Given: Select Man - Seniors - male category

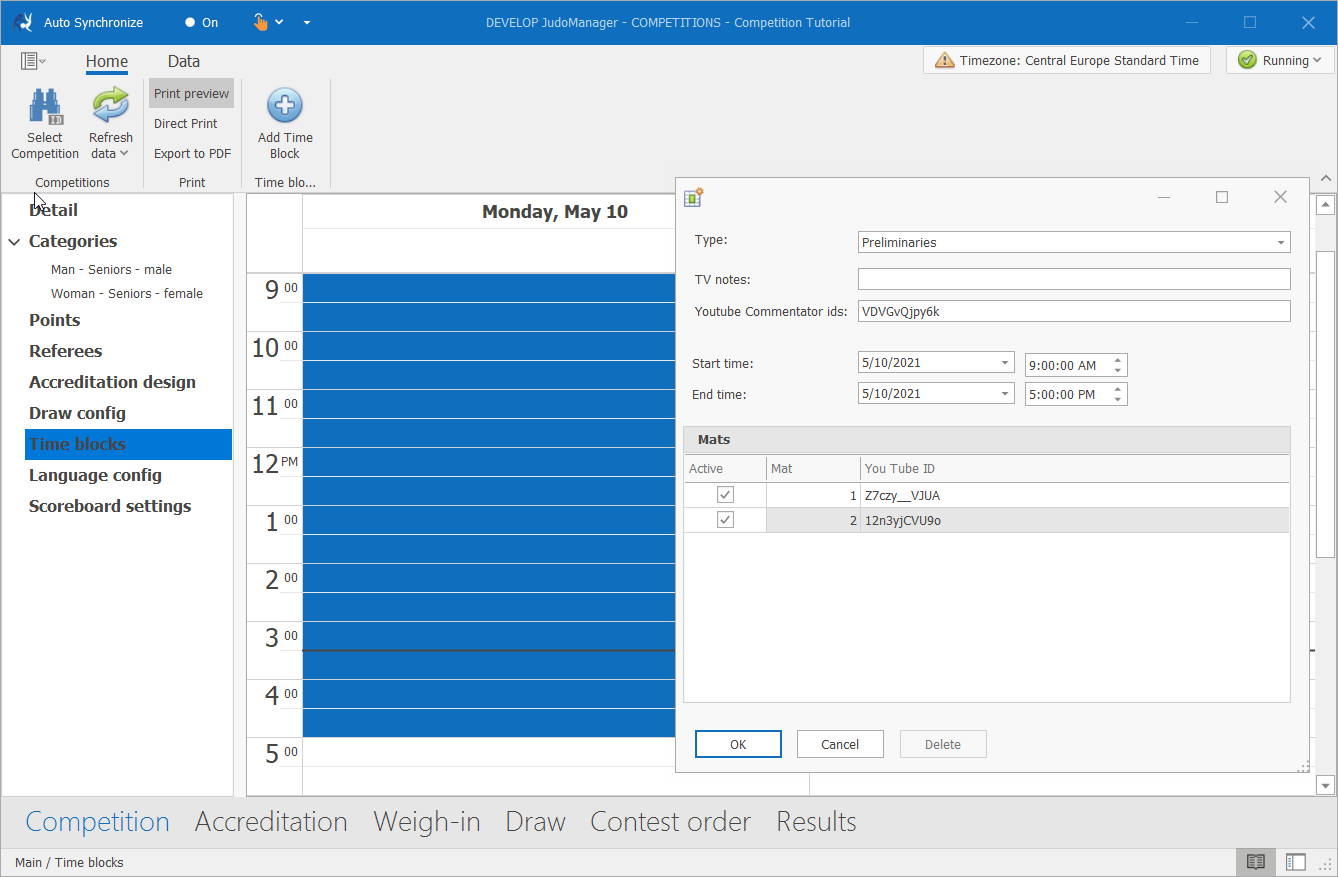Looking at the screenshot, I should point(111,269).
